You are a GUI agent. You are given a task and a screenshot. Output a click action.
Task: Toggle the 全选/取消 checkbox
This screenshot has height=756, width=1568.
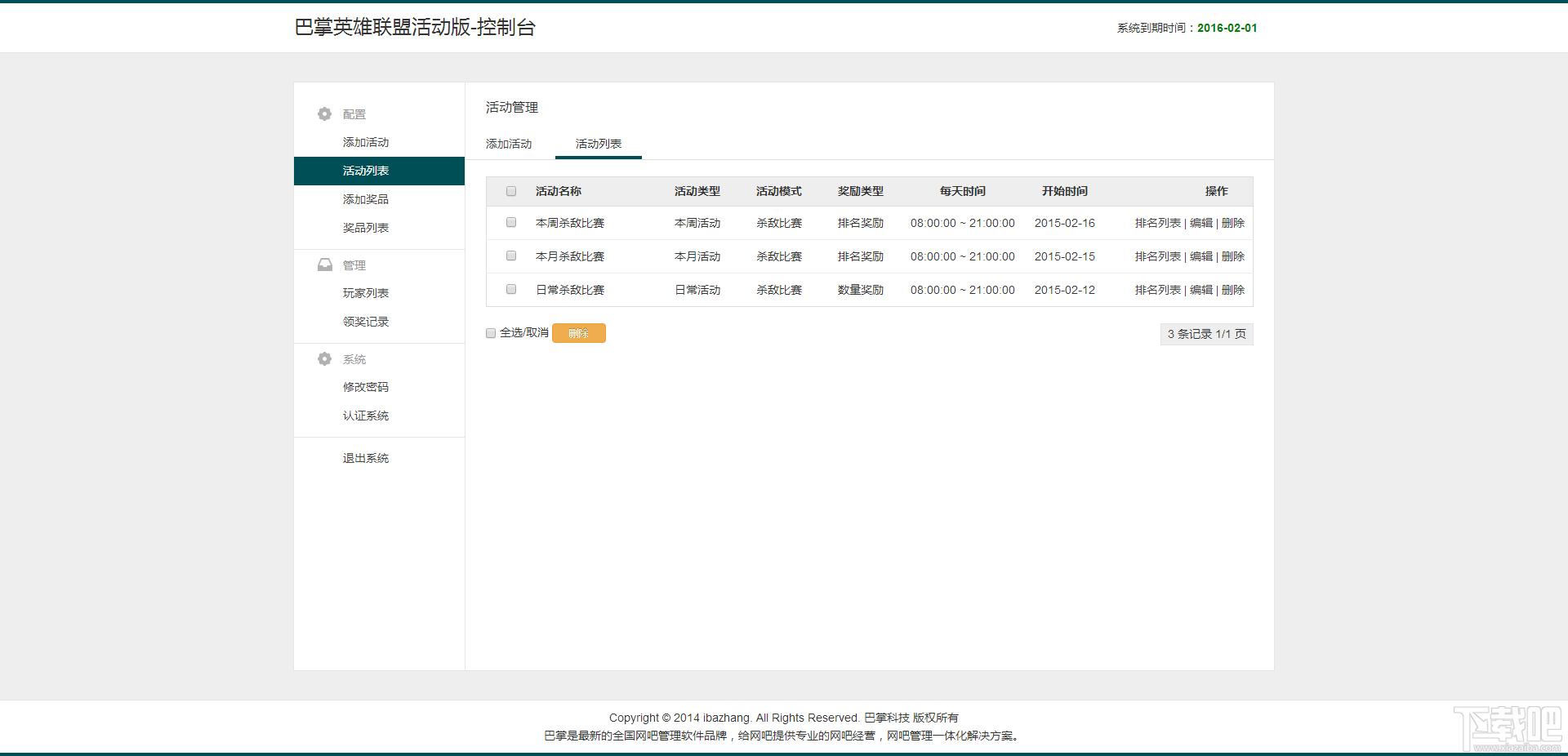pyautogui.click(x=491, y=333)
